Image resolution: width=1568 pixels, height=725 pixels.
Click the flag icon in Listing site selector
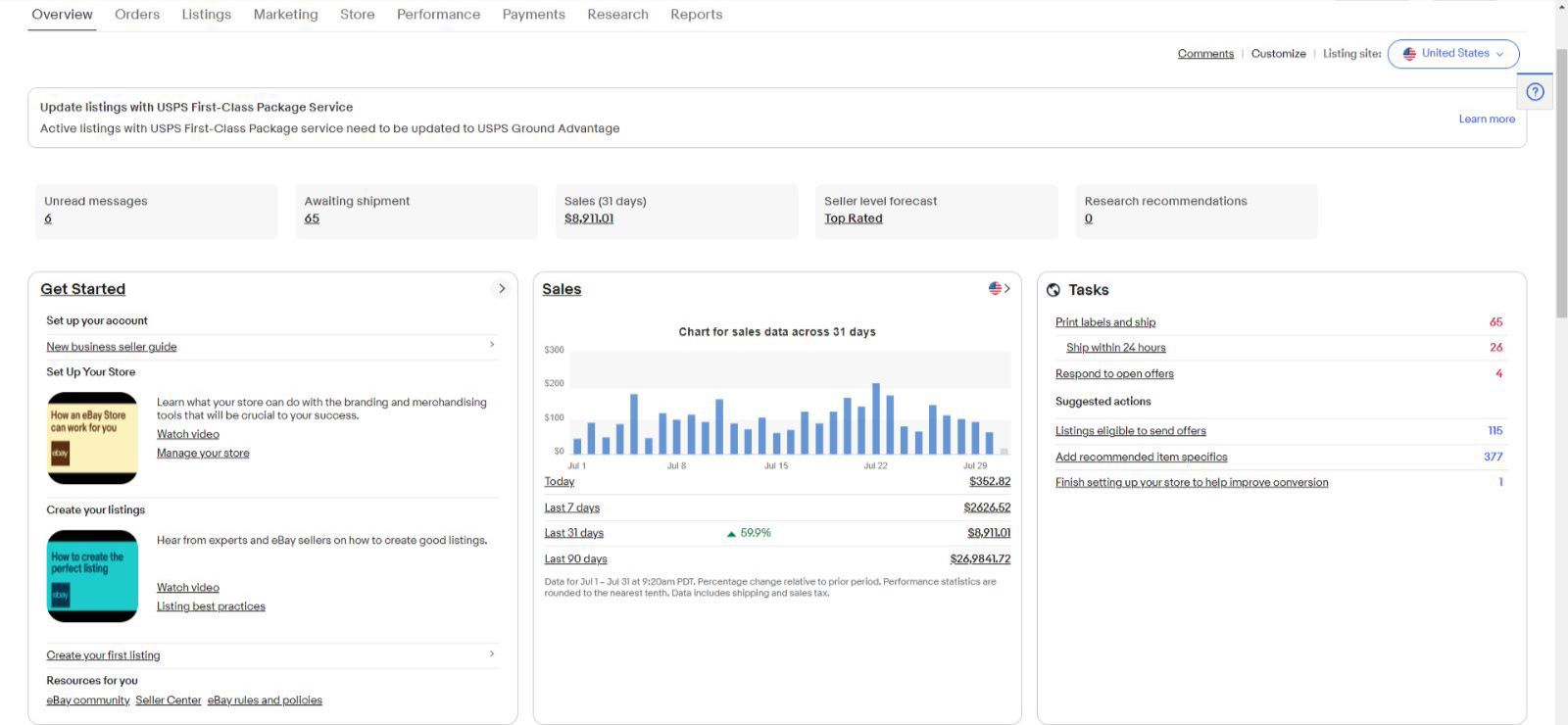pos(1409,54)
